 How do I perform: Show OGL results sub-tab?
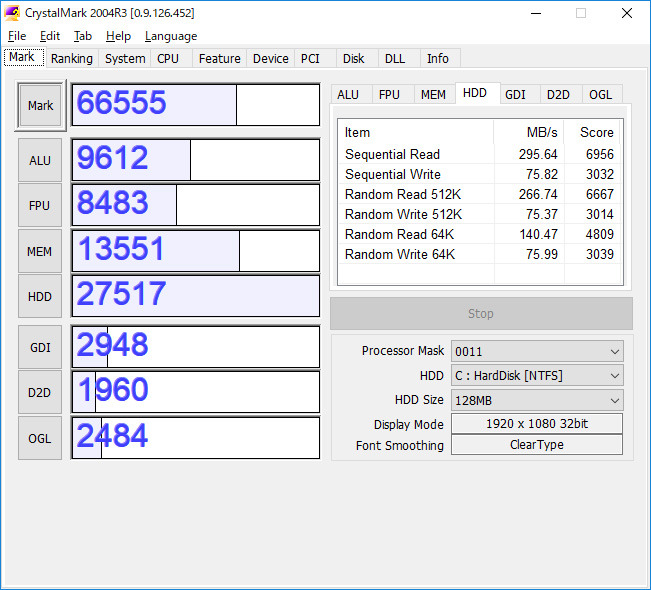coord(601,95)
